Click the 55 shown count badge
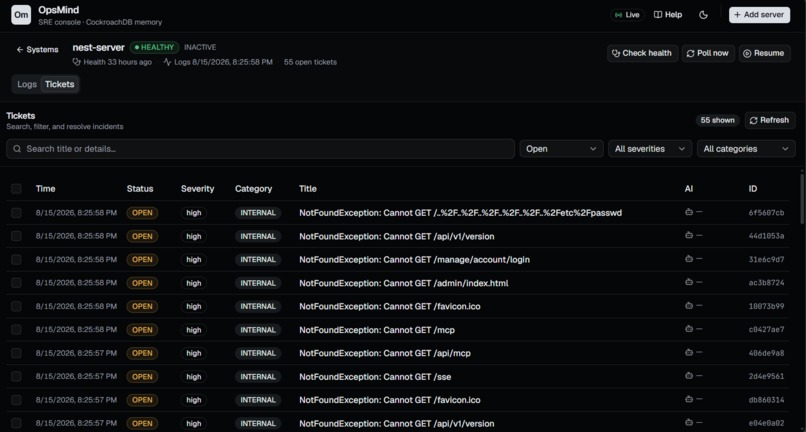This screenshot has height=432, width=806. pos(718,120)
